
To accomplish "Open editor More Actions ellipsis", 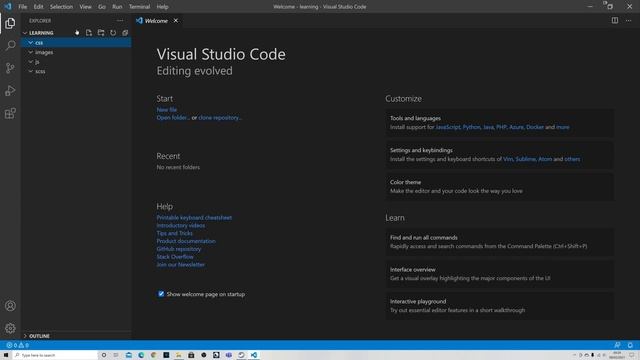I will 629,20.
